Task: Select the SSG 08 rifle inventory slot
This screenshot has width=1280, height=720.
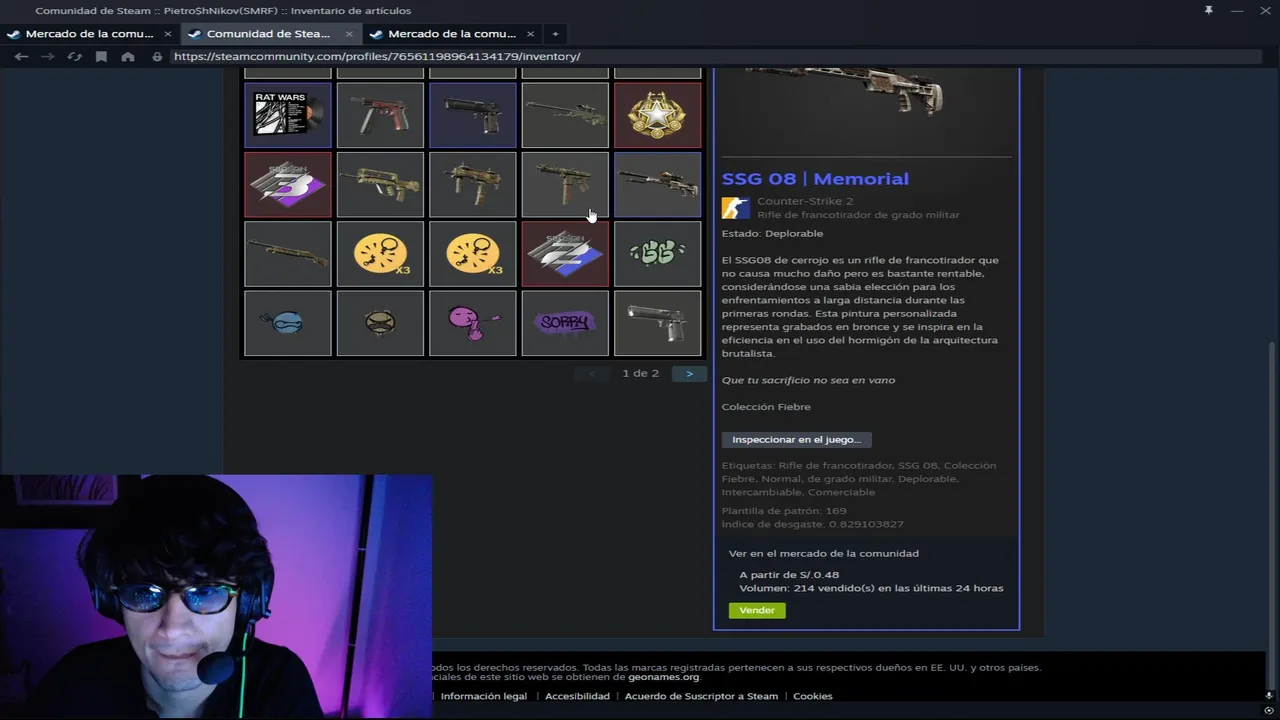Action: [657, 184]
